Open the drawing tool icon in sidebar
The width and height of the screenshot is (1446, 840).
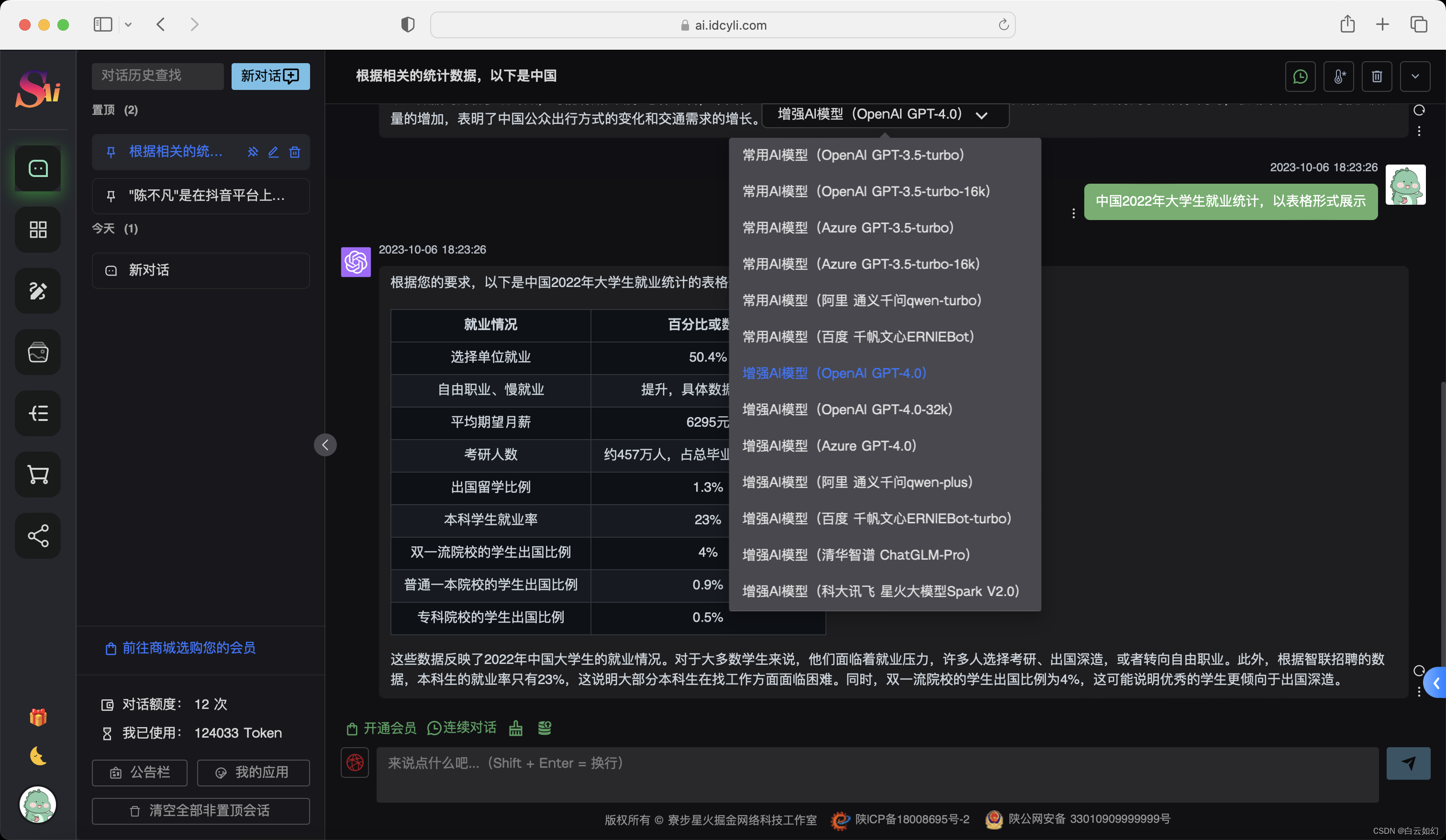[x=38, y=291]
